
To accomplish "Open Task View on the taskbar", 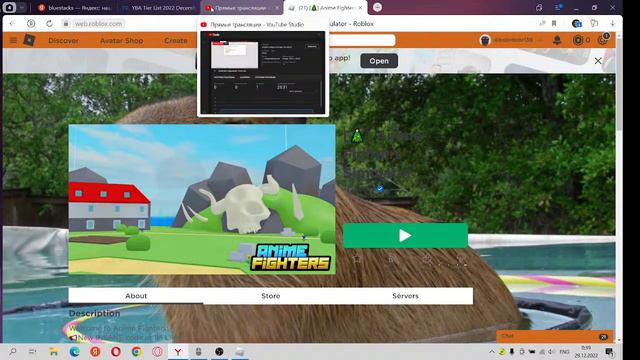I will [x=33, y=351].
